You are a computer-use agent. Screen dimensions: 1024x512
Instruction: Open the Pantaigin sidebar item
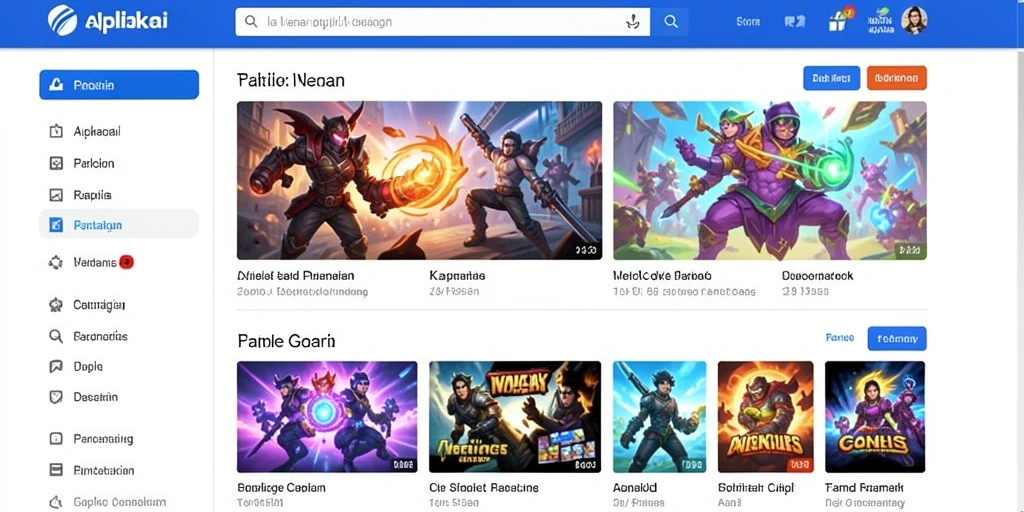pos(119,225)
